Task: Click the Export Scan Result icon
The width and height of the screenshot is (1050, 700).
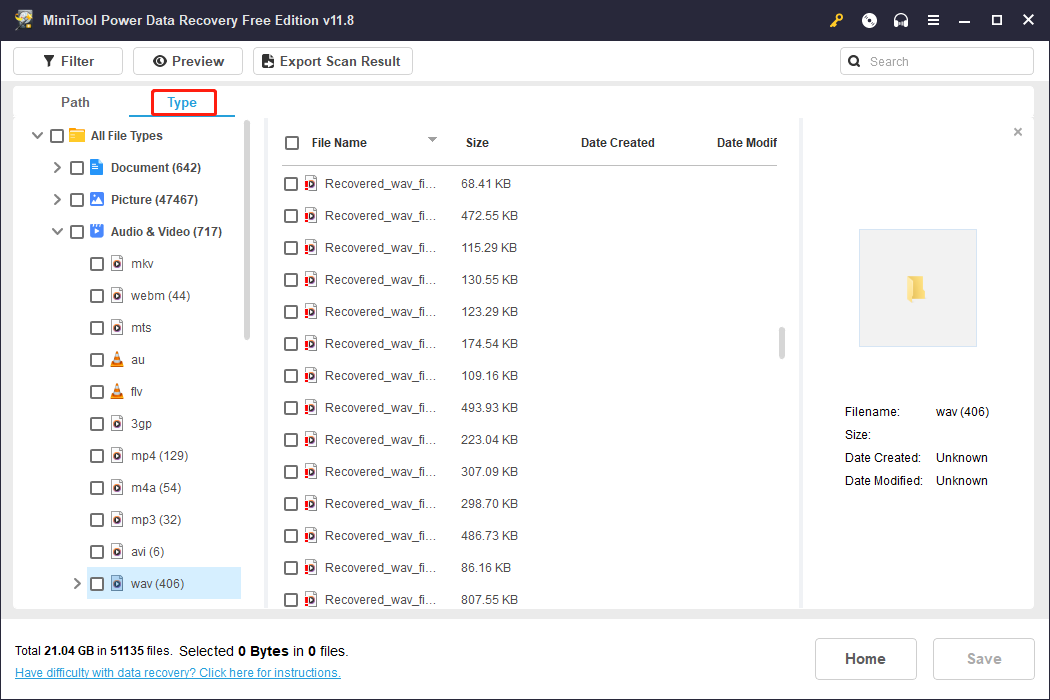Action: [266, 61]
